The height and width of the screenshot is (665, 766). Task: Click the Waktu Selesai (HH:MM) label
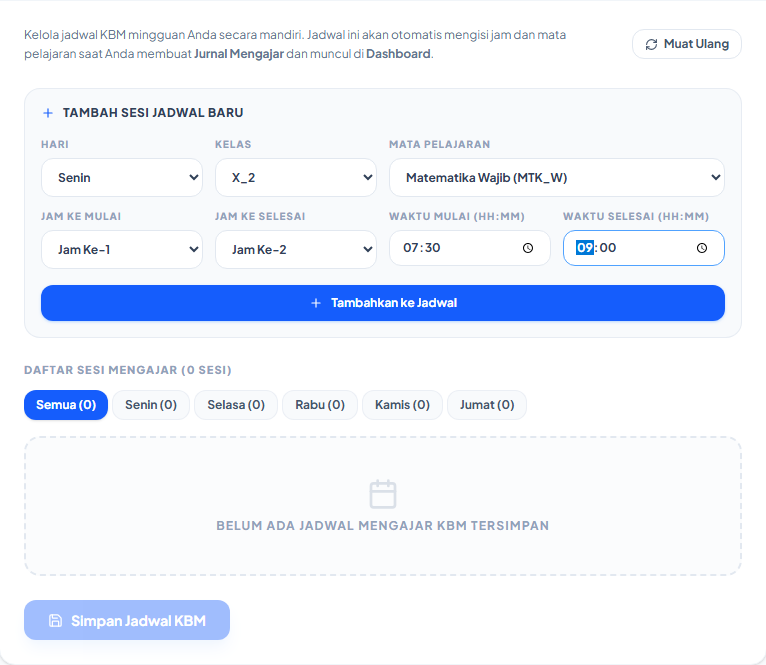coord(636,216)
